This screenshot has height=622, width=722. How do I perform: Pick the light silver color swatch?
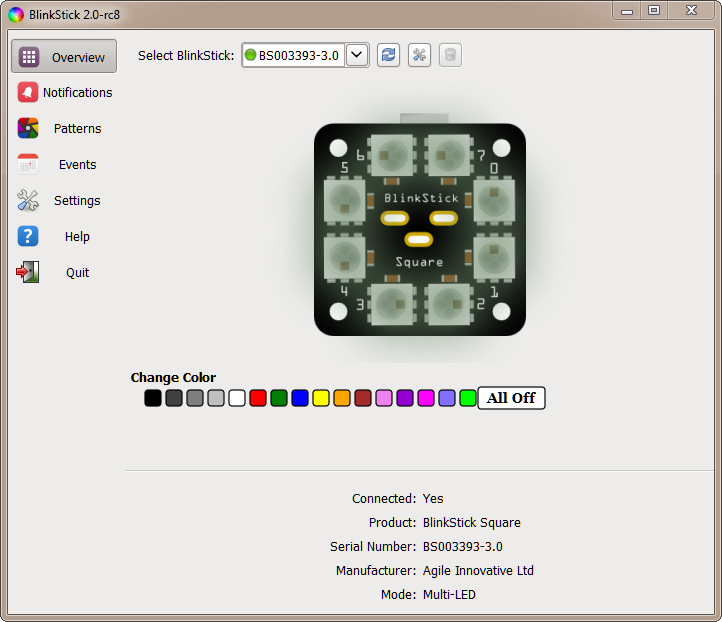pos(216,398)
